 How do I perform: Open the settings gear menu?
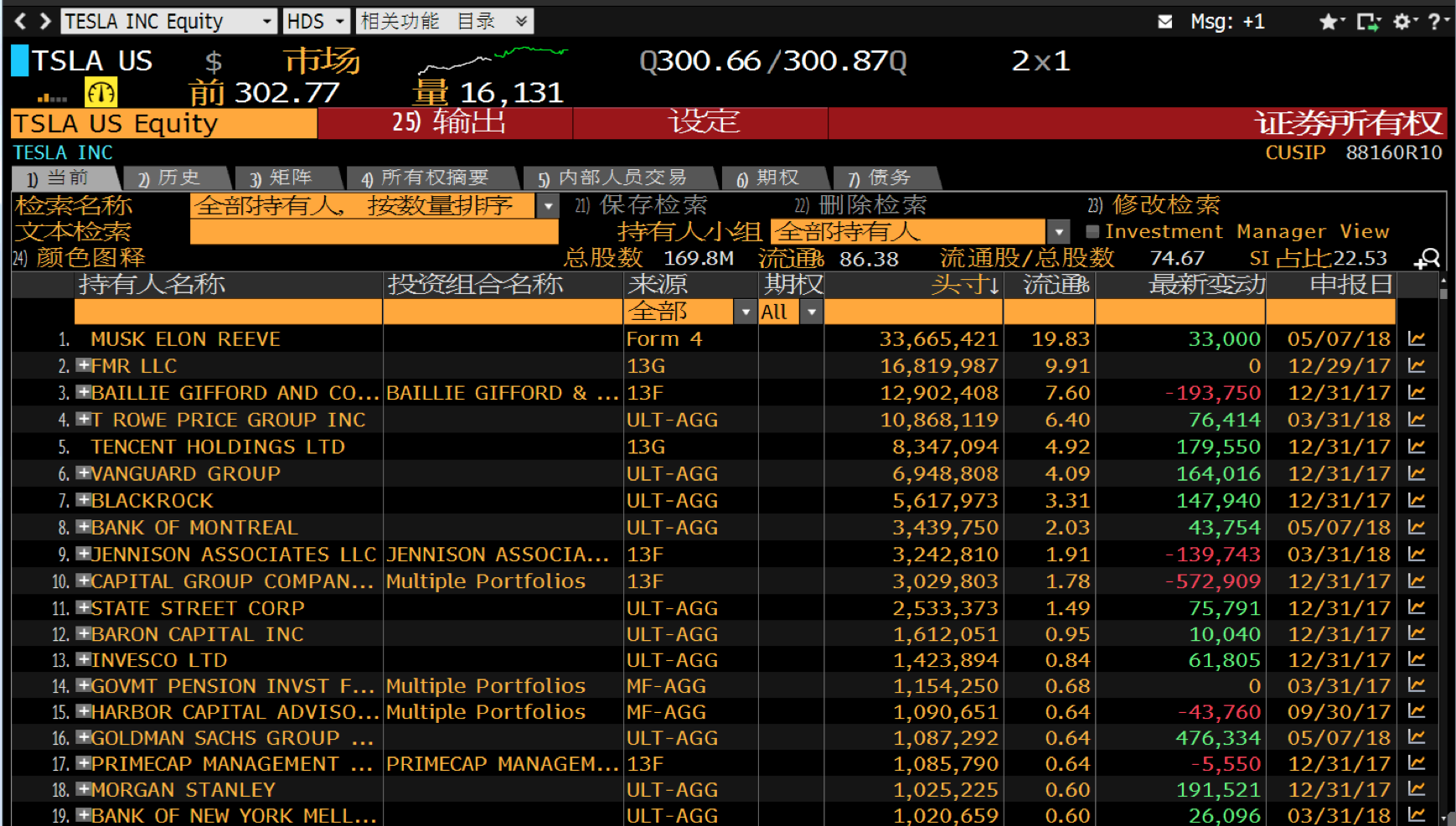tap(1404, 22)
